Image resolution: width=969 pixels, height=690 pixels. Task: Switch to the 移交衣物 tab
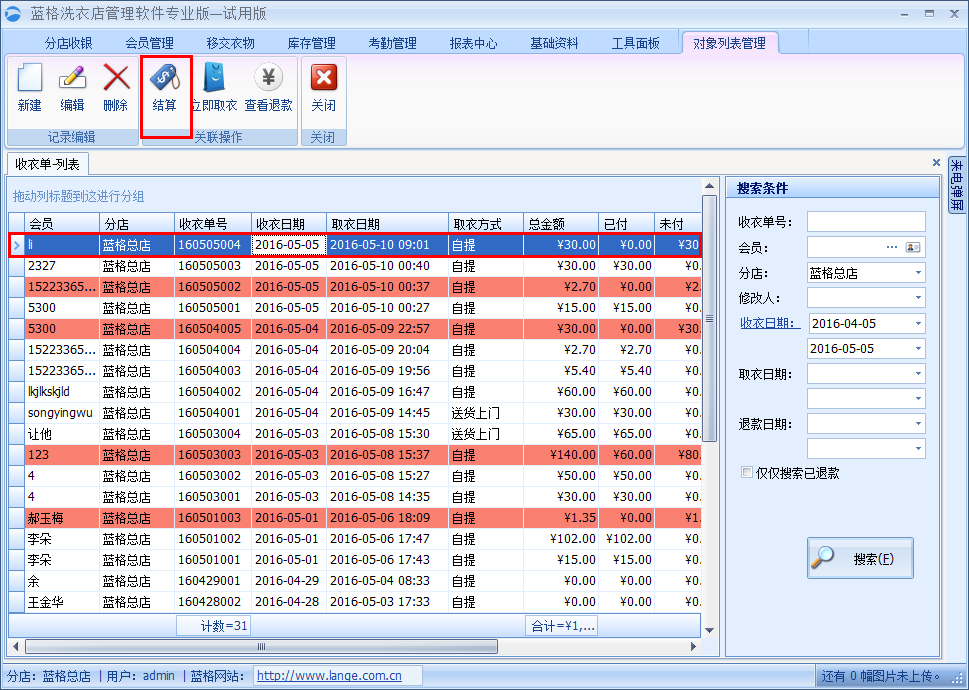pyautogui.click(x=231, y=43)
